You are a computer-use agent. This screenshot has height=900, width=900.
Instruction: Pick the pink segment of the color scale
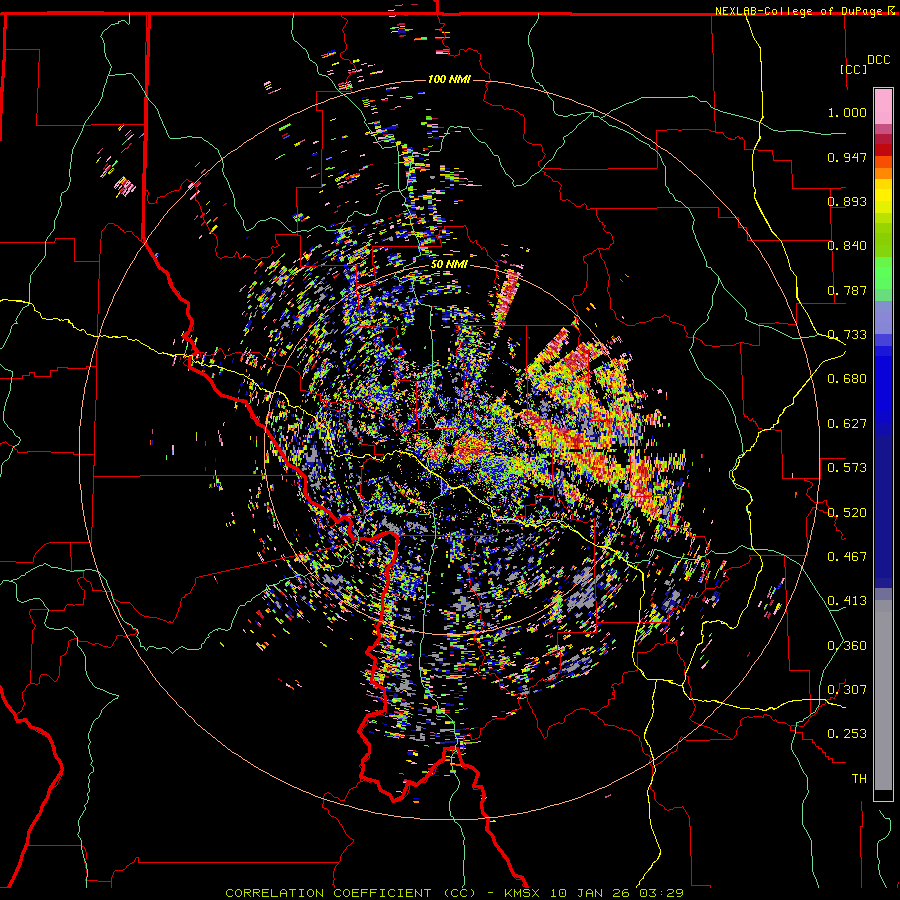coord(883,106)
